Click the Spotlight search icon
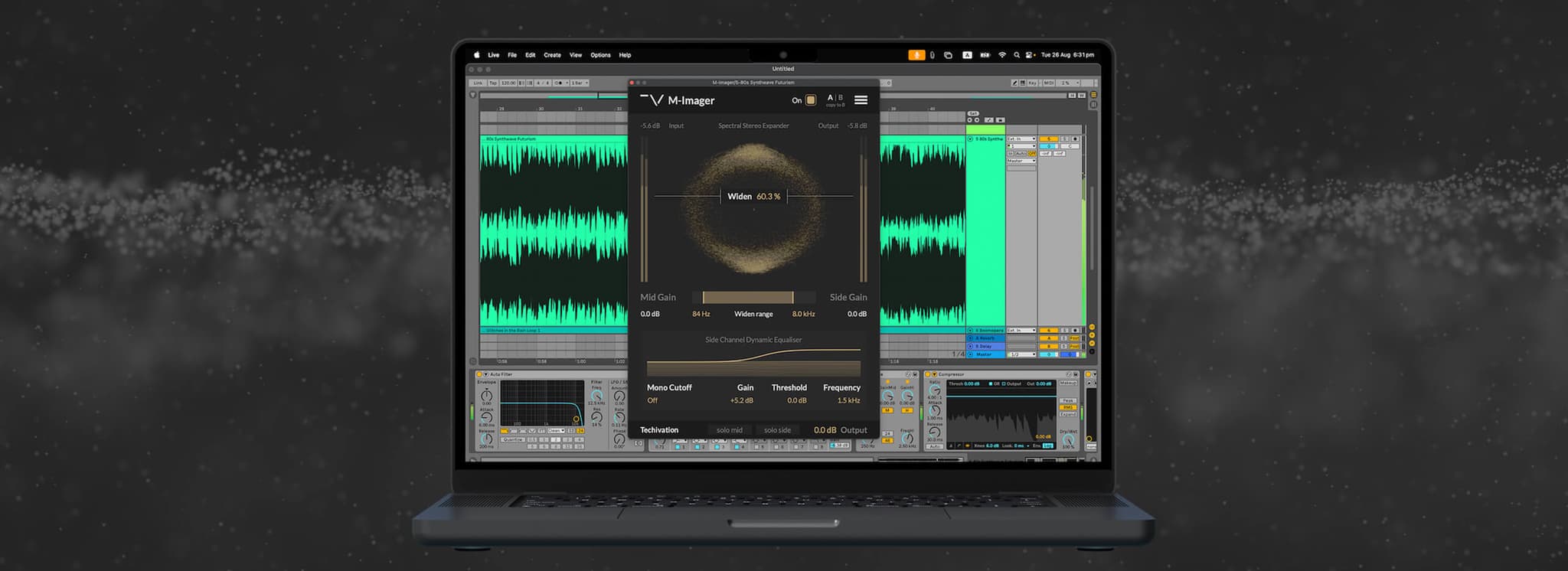Screen dimensions: 1568x571 point(1016,55)
